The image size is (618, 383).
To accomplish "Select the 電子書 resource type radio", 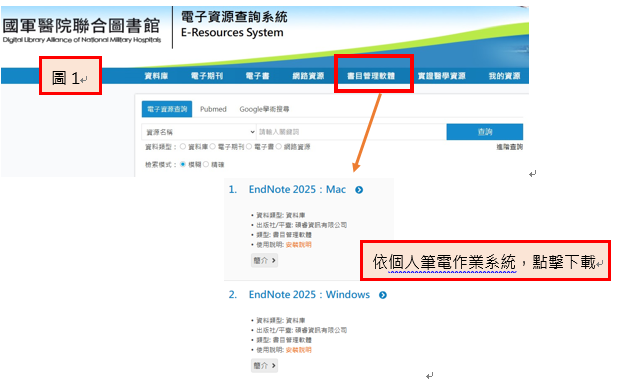I will 249,147.
